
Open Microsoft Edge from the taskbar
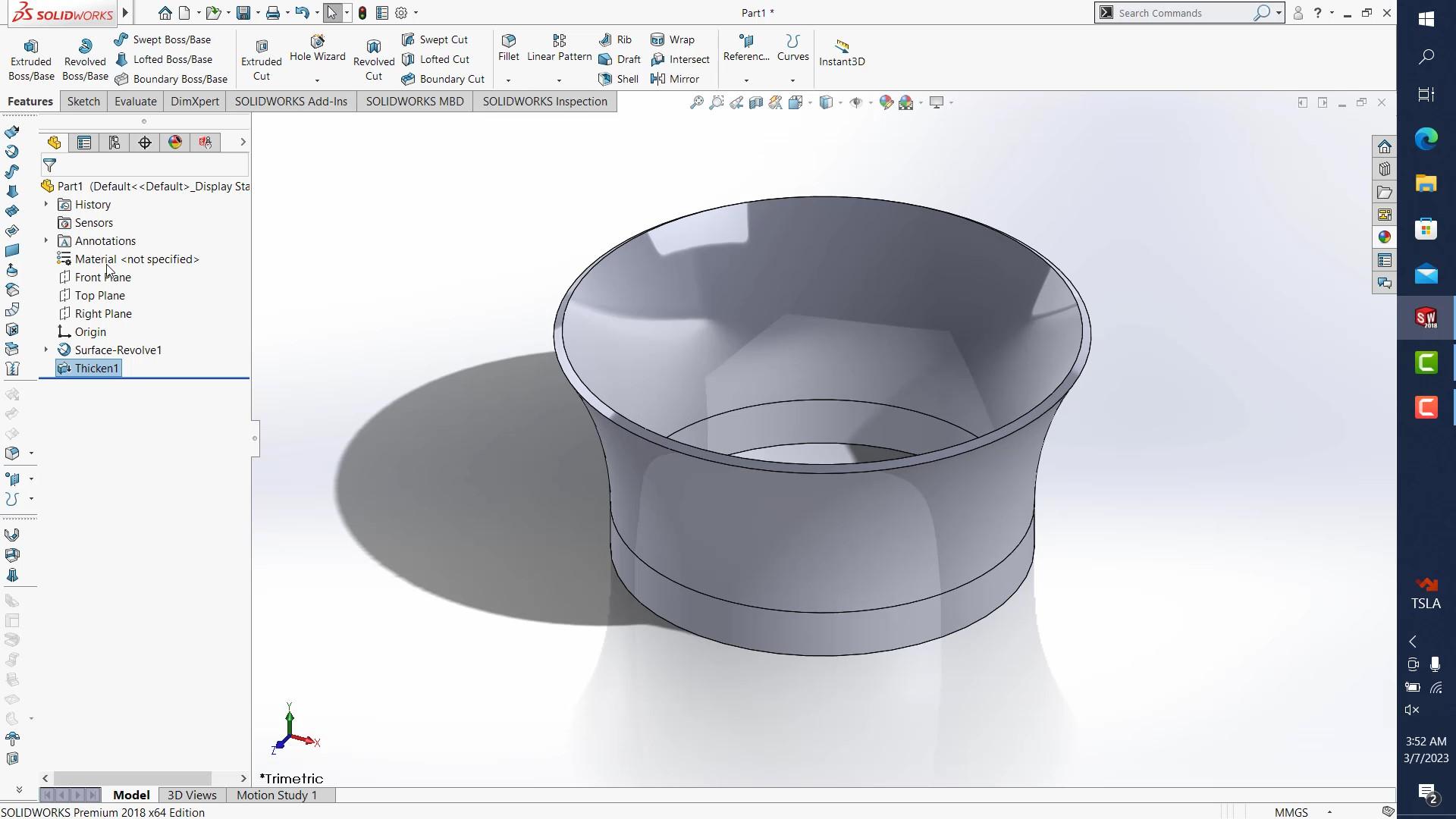pos(1426,139)
